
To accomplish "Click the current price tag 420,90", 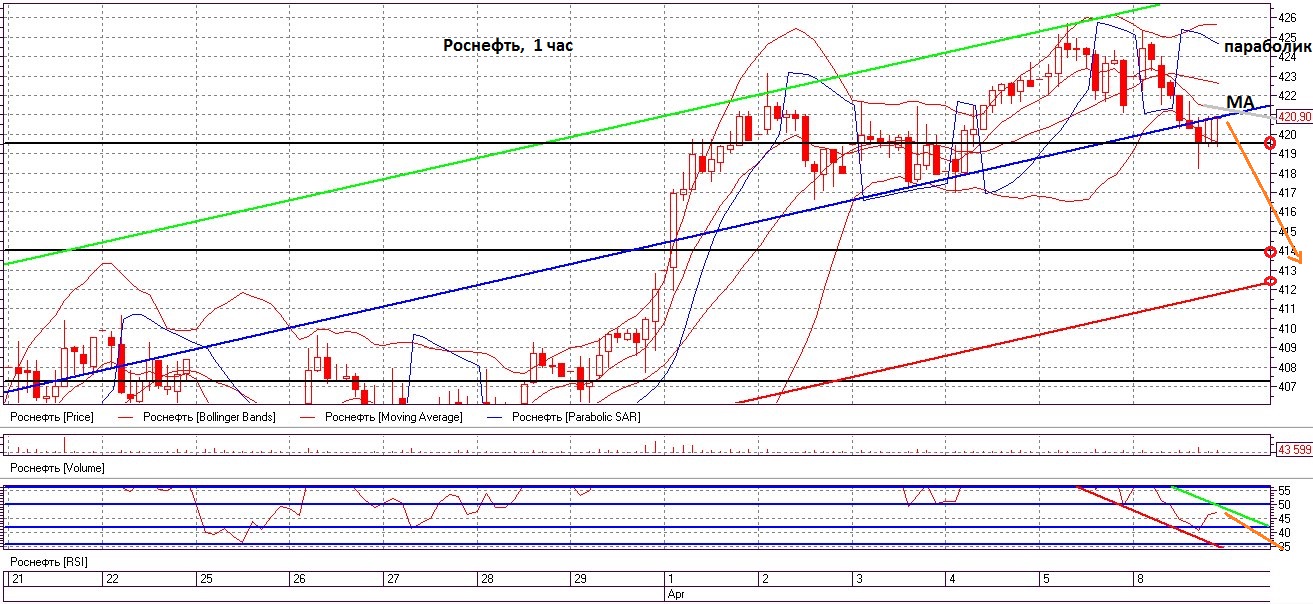I will 1294,116.
